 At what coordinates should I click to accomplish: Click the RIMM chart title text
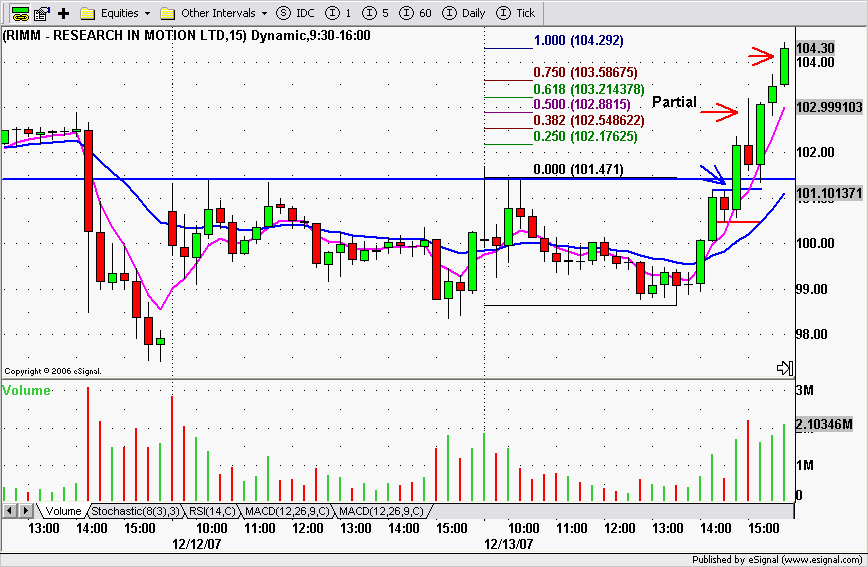coord(187,36)
